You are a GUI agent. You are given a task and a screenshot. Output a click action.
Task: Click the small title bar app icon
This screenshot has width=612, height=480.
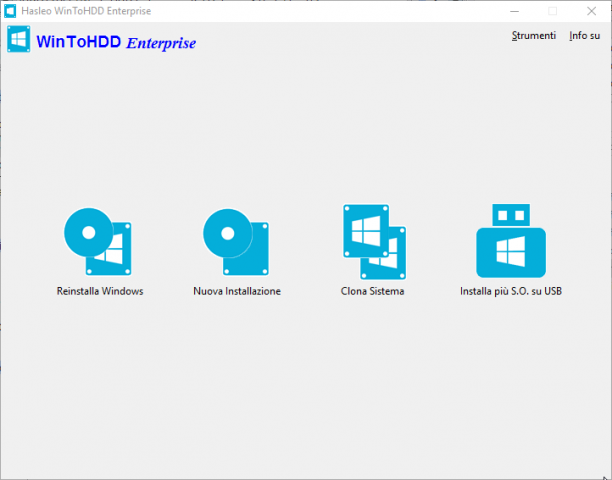[10, 11]
